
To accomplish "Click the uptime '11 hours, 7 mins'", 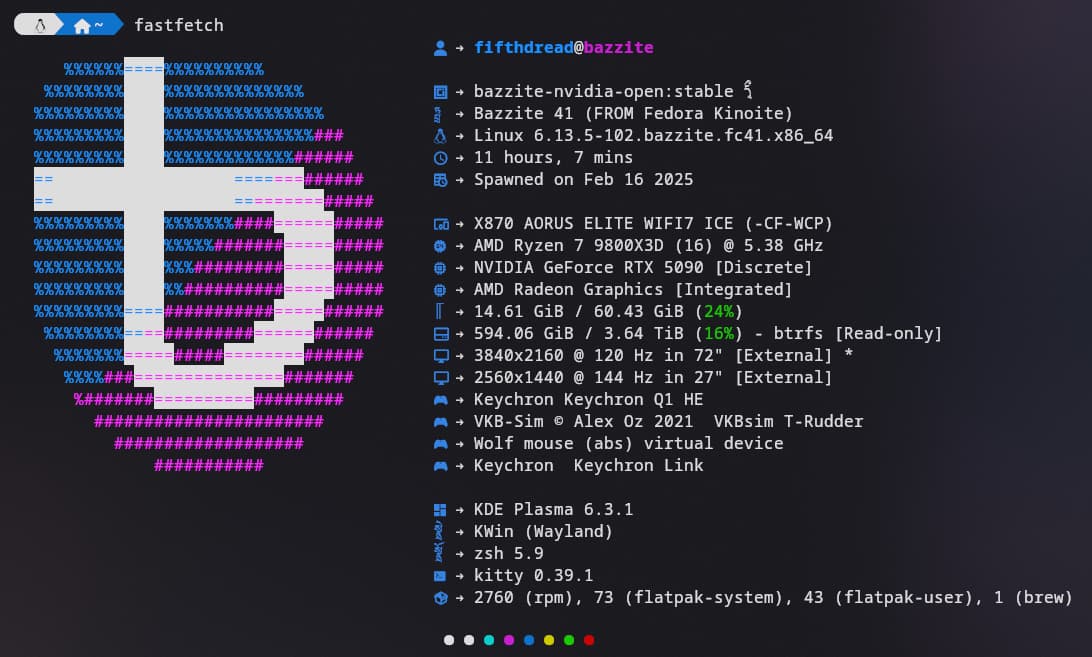I will (x=554, y=157).
